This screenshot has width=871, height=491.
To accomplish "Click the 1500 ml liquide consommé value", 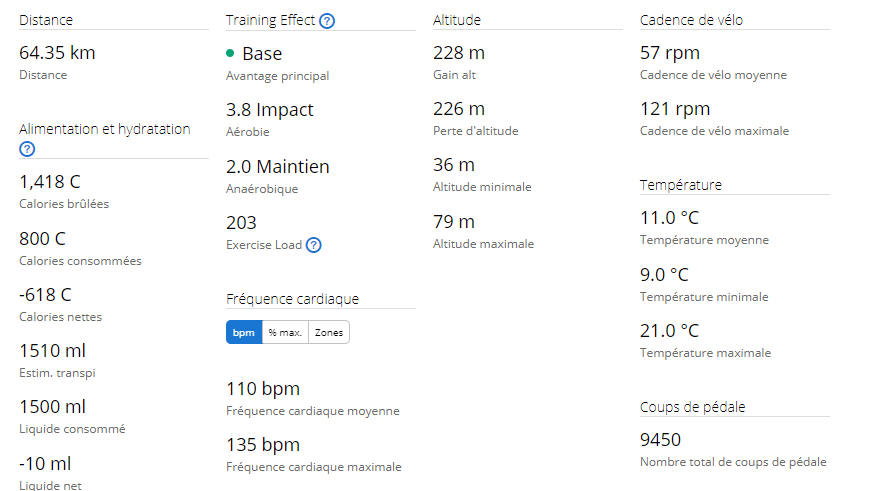I will click(x=52, y=407).
